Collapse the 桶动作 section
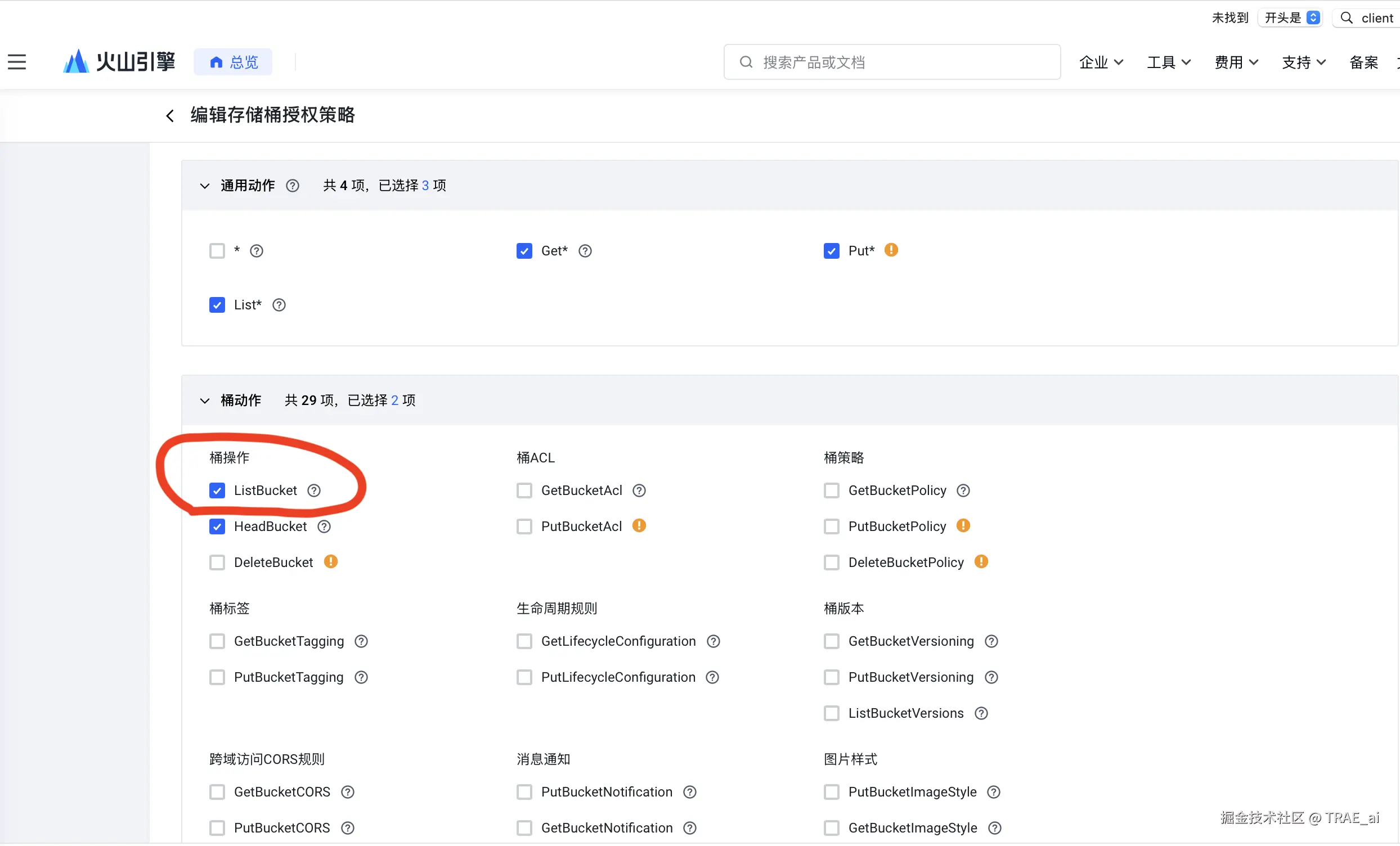Image resolution: width=1400 pixels, height=846 pixels. click(x=205, y=400)
